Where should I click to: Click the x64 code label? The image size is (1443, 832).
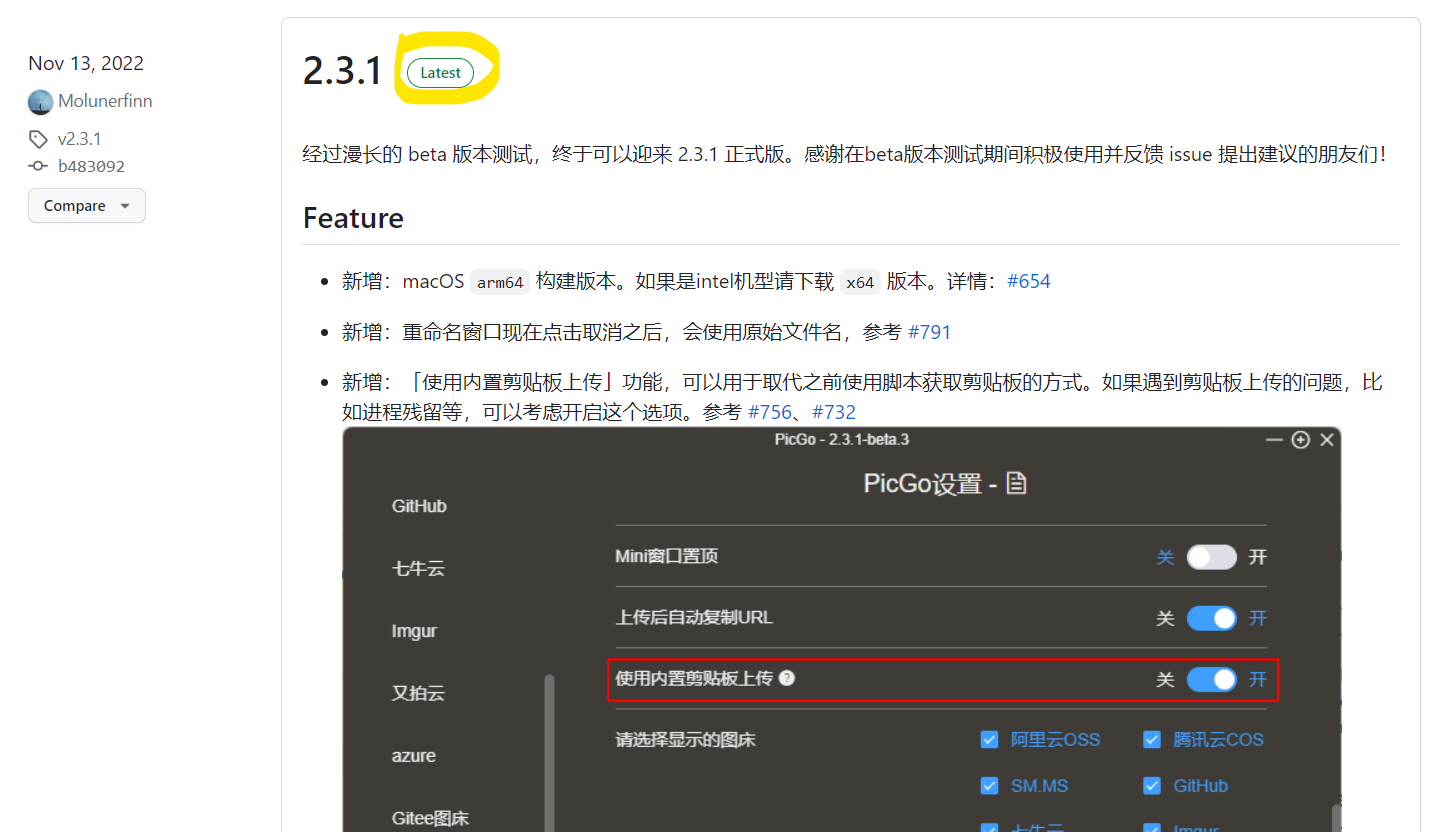860,283
